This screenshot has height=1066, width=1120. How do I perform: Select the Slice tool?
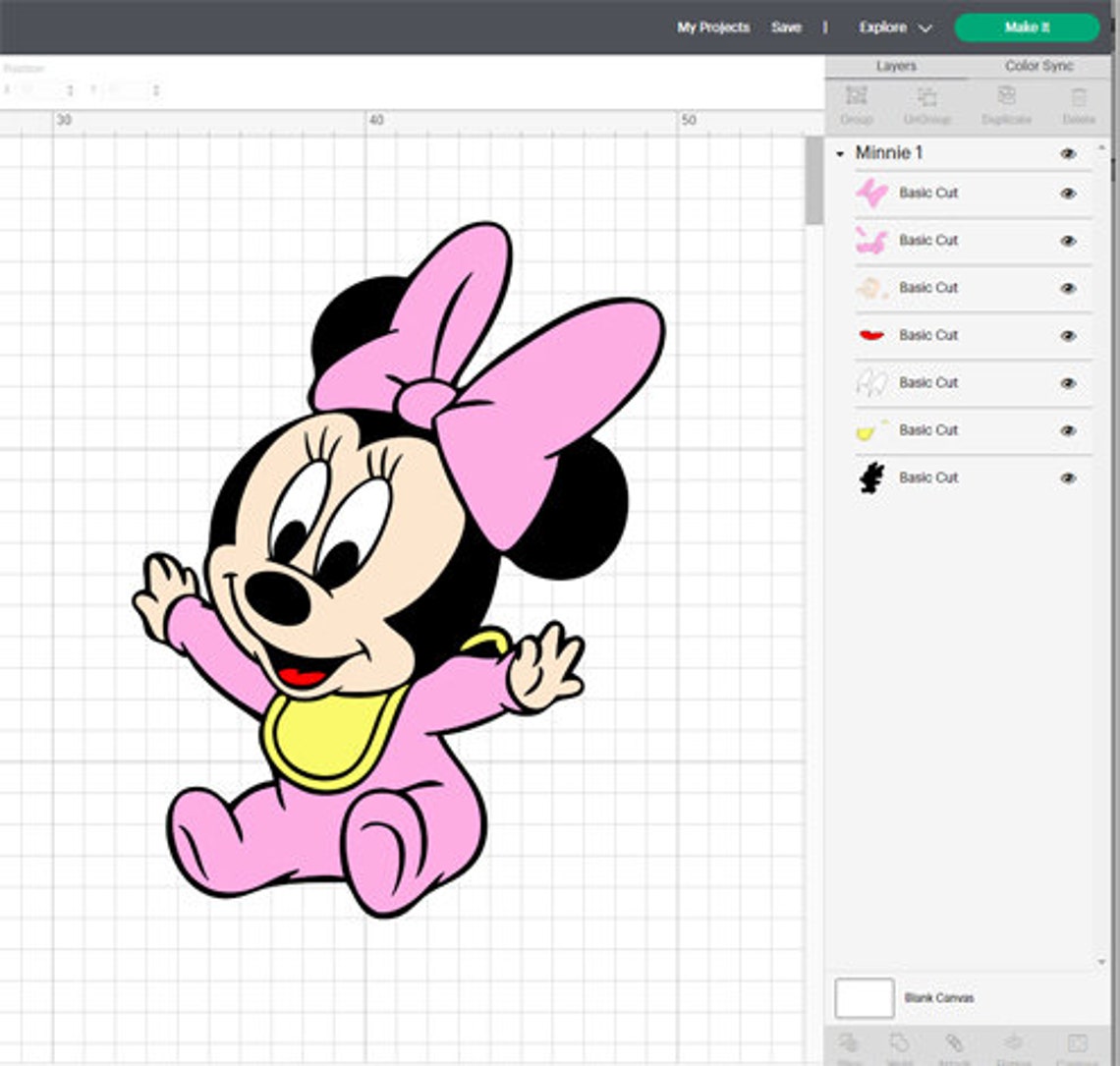[x=847, y=1042]
